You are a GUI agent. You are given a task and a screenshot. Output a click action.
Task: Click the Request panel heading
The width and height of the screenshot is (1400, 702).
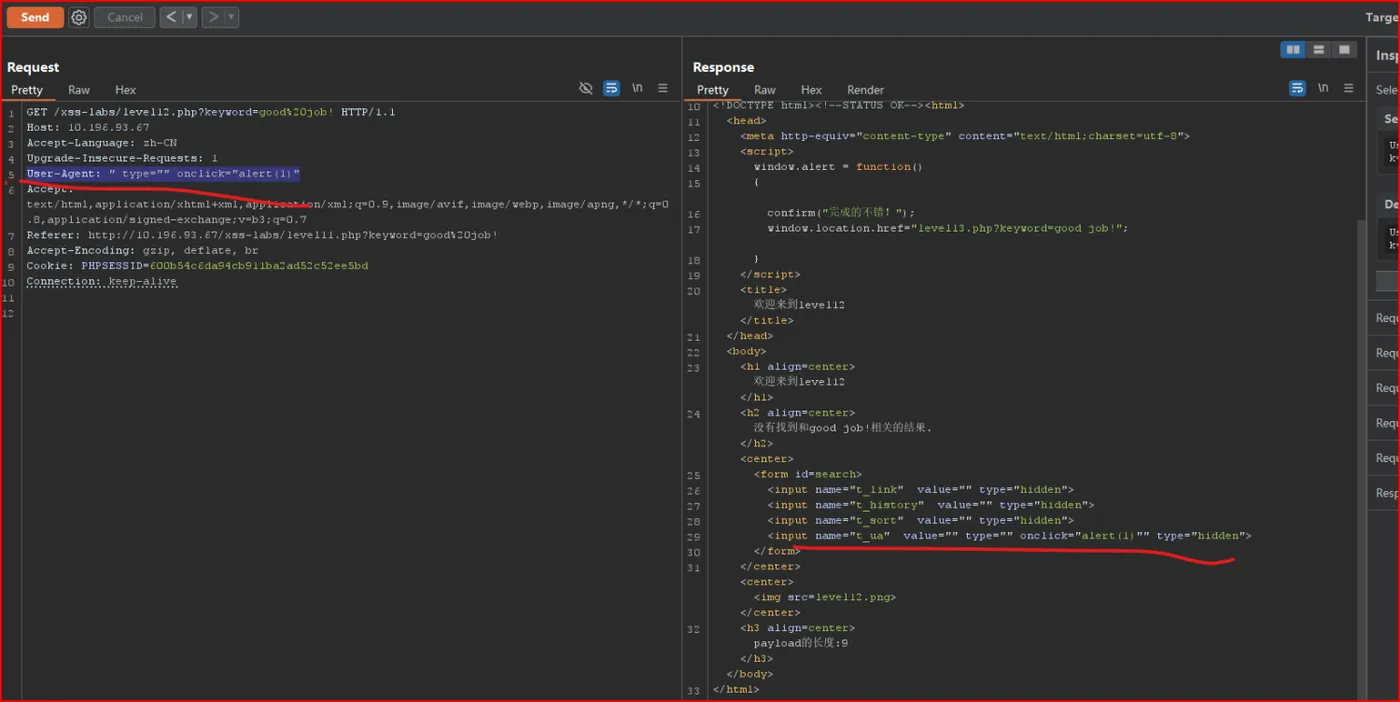tap(33, 67)
